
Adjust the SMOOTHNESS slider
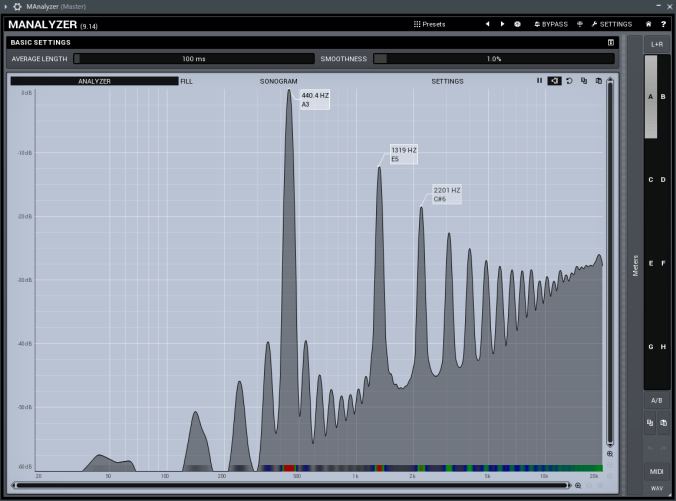494,59
